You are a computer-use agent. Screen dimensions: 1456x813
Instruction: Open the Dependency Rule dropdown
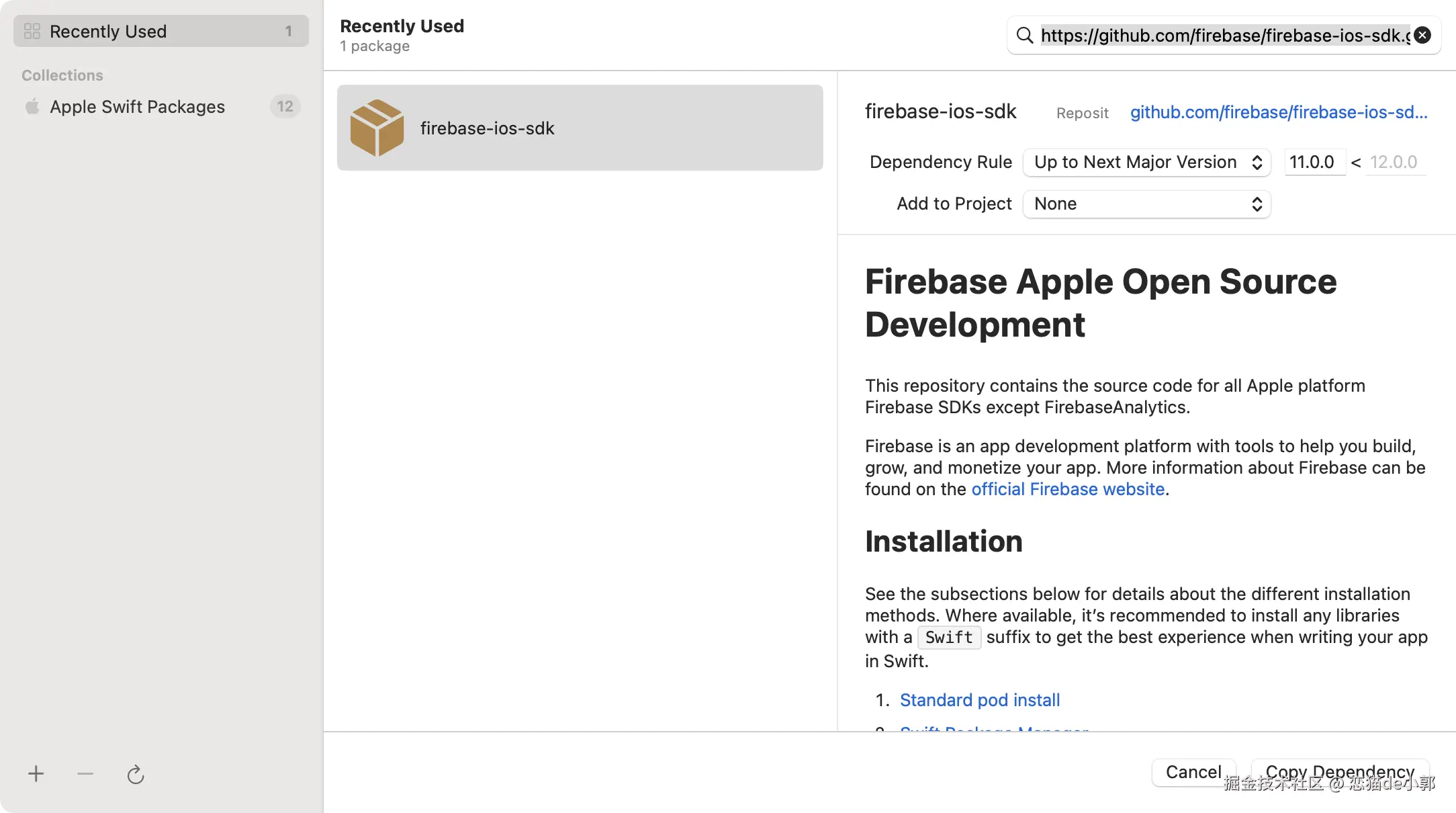(x=1147, y=162)
